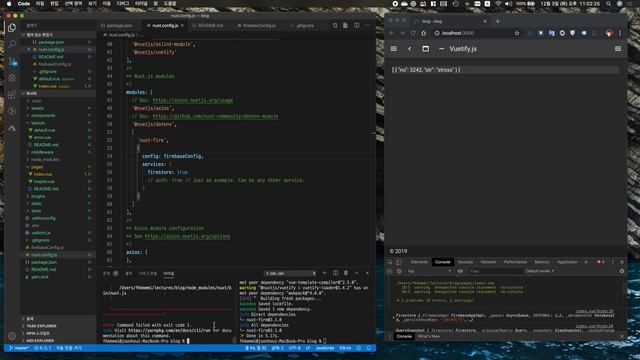Bookmark this page with the star icon
The width and height of the screenshot is (640, 360).
517,33
